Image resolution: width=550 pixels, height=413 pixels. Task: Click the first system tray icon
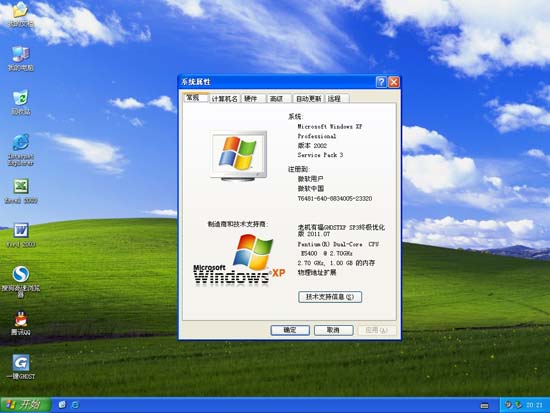[508, 405]
